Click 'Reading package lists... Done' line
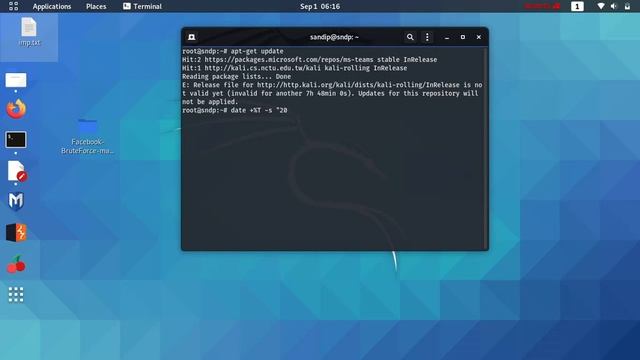This screenshot has height=360, width=640. pyautogui.click(x=236, y=77)
